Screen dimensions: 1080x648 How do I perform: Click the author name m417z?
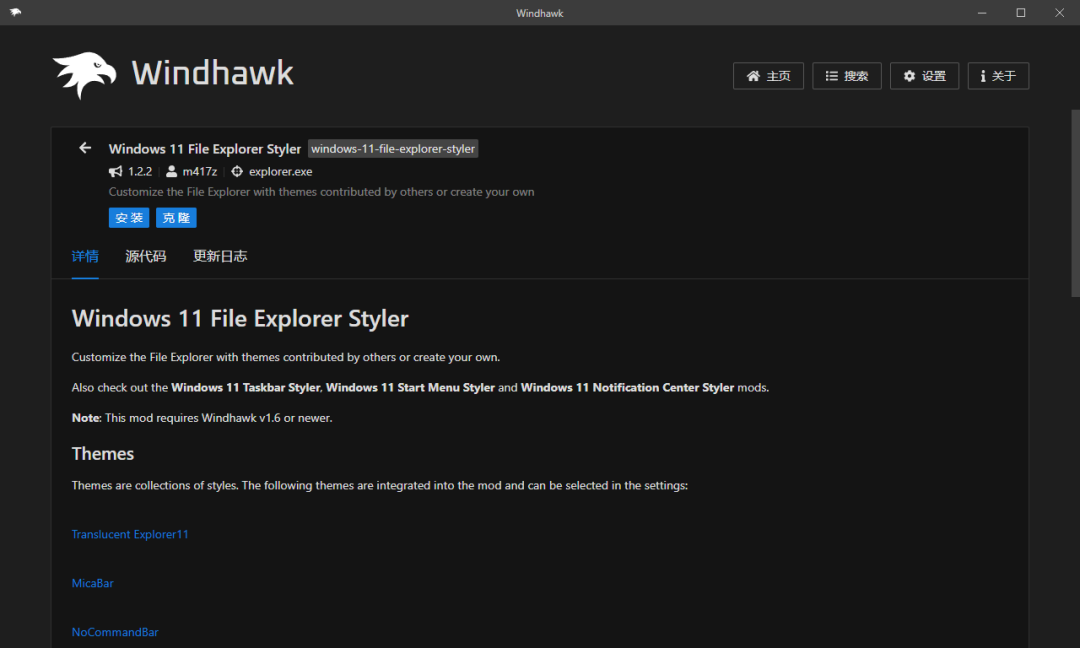(x=200, y=171)
